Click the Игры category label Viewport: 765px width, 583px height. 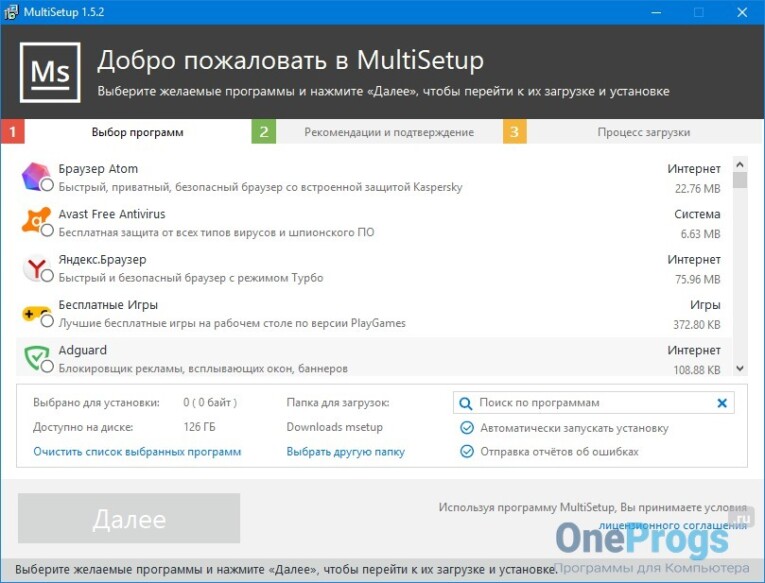pos(705,305)
